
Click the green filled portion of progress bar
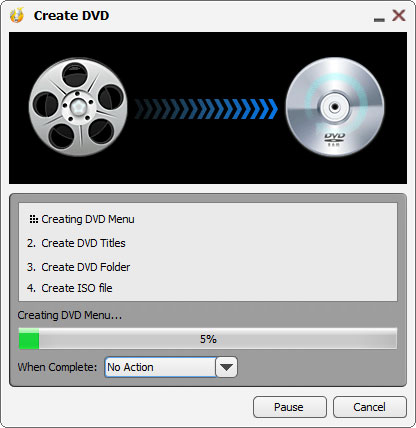[x=29, y=339]
